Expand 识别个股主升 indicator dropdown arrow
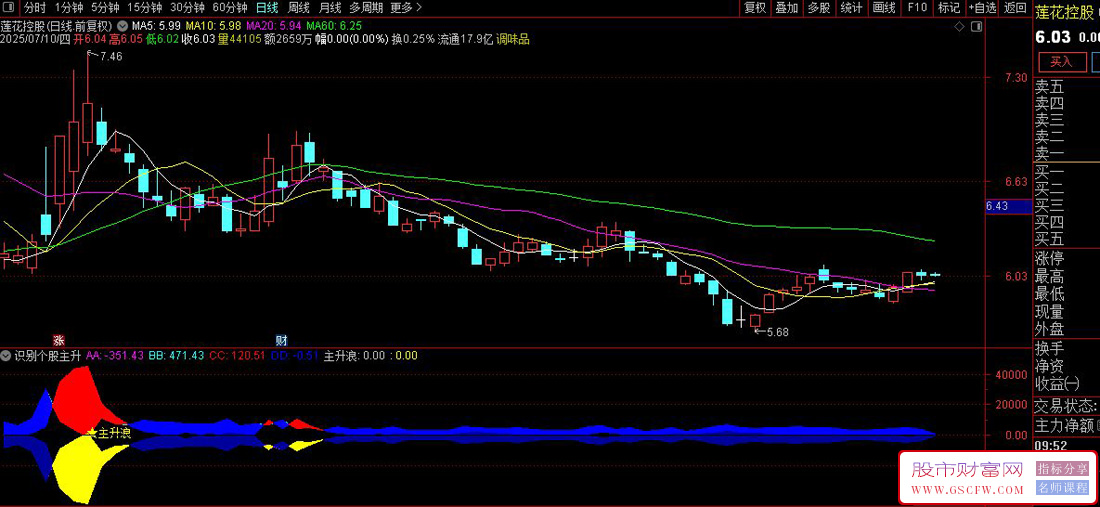The image size is (1100, 507). point(8,356)
